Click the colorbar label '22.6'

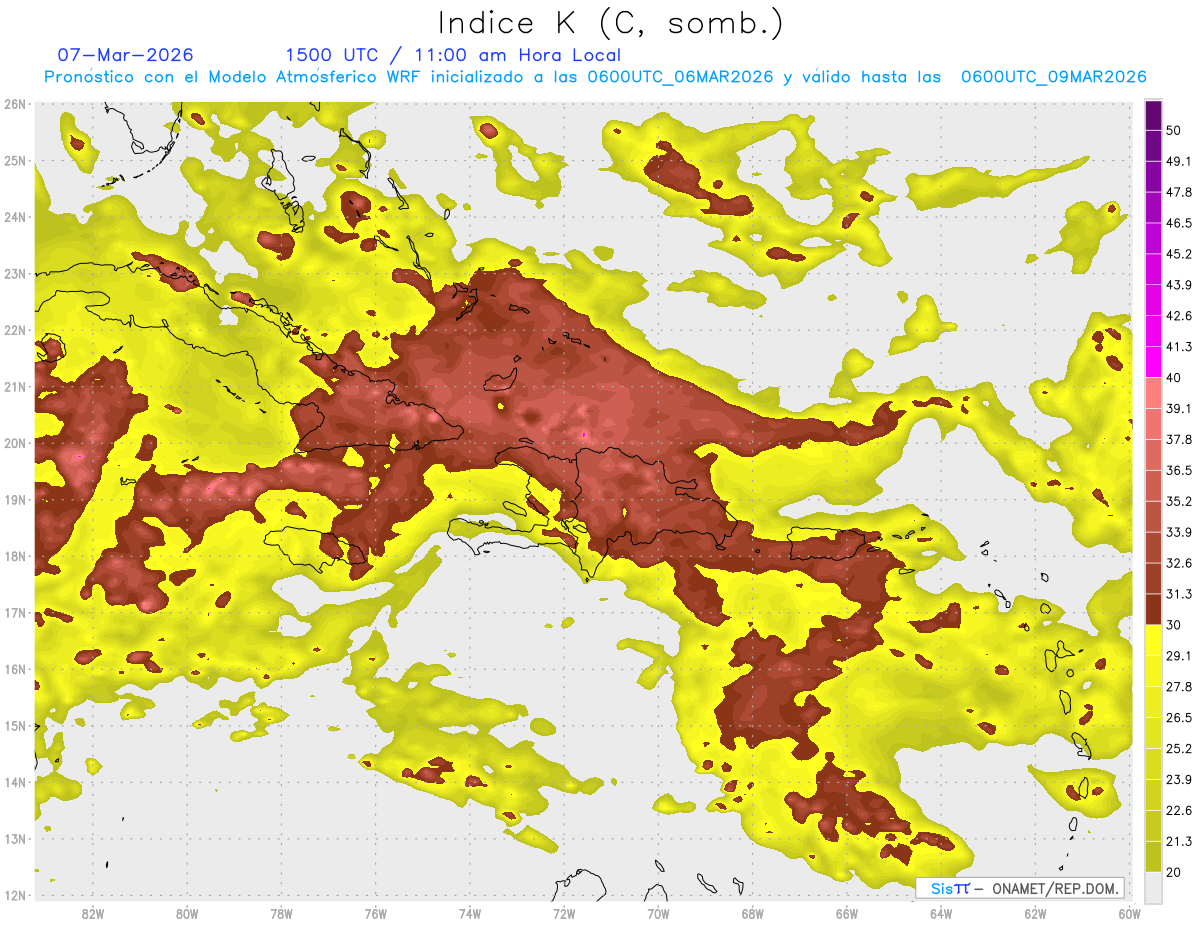point(1179,810)
